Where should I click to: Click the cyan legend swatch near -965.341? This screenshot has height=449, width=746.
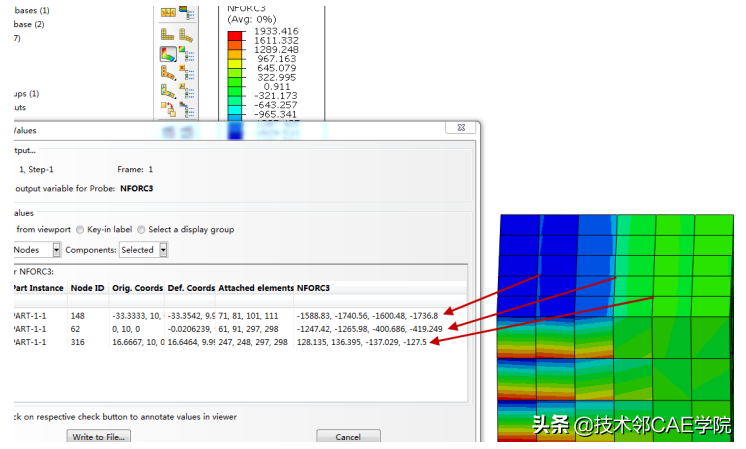tap(235, 110)
